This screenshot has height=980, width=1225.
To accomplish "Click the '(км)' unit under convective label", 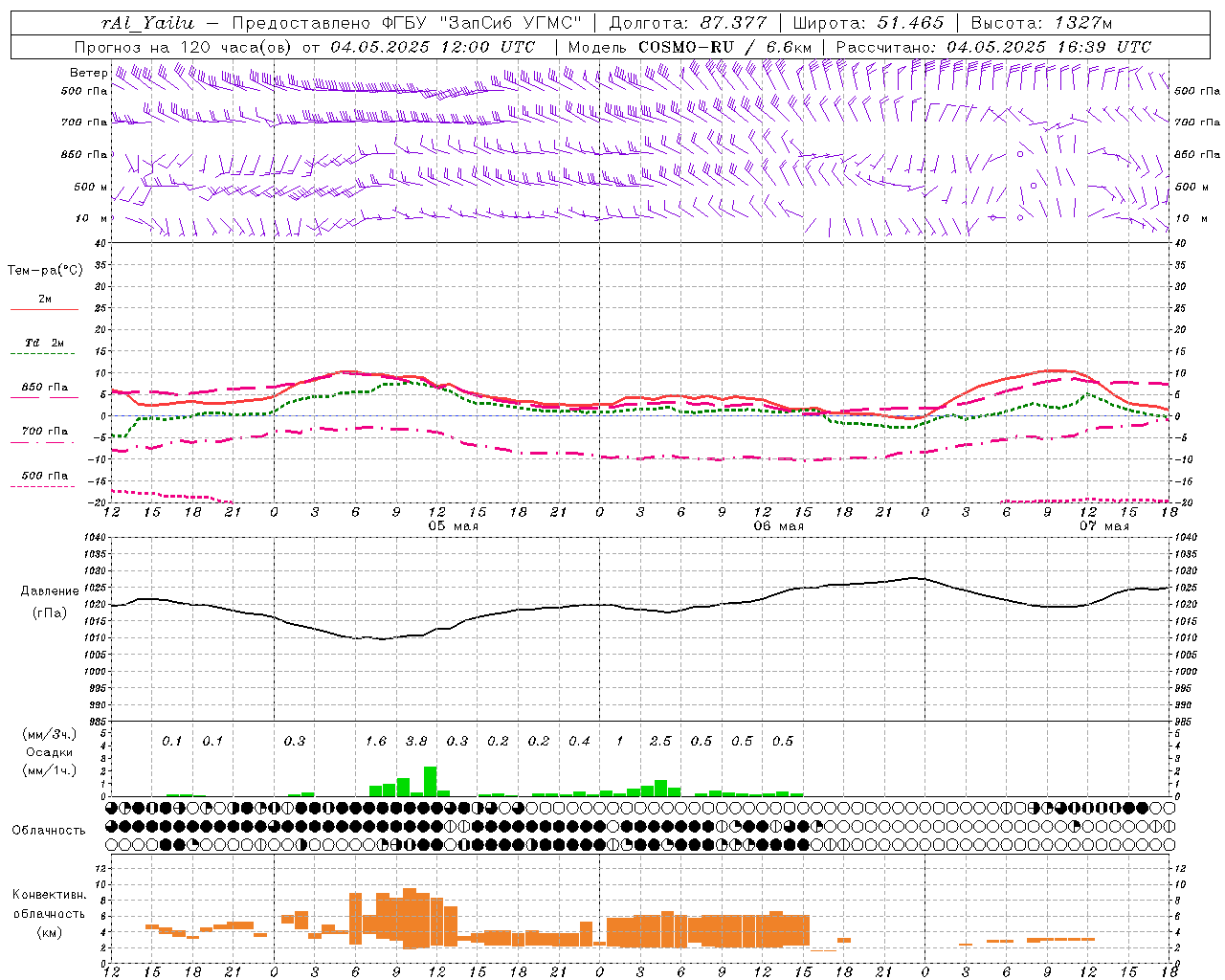I will click(x=50, y=932).
